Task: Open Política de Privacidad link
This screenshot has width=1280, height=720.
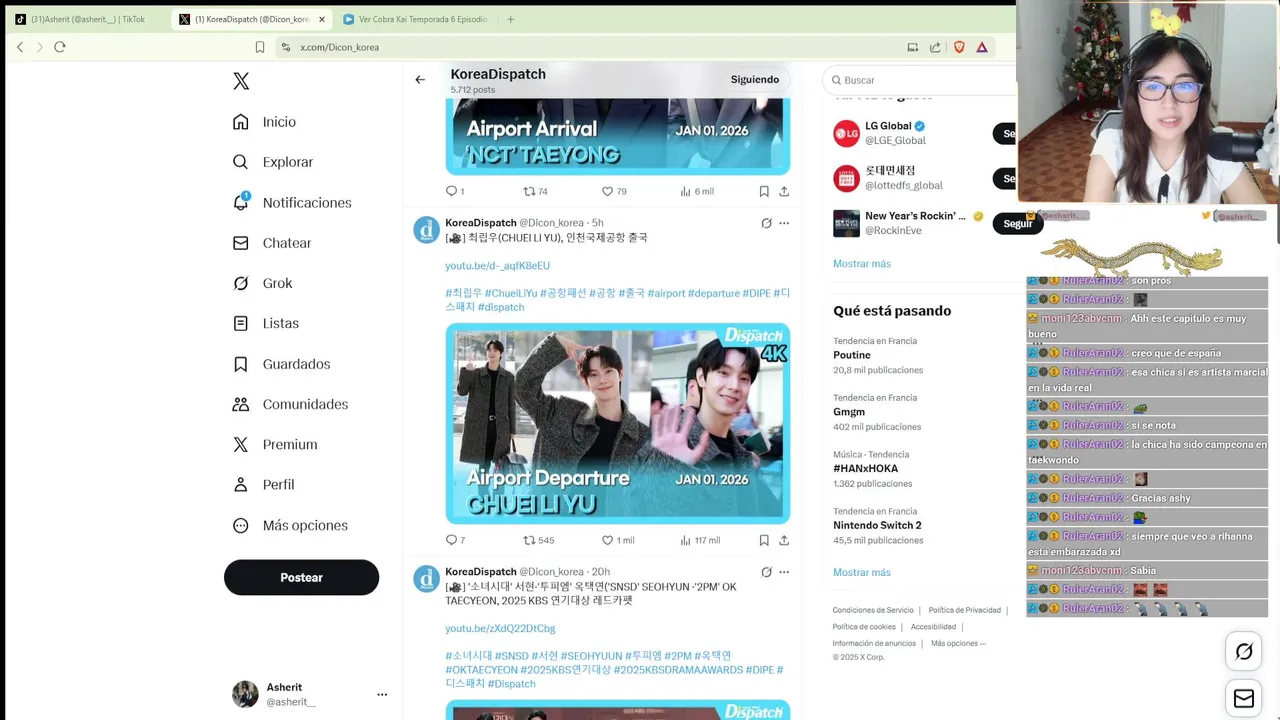Action: click(964, 610)
